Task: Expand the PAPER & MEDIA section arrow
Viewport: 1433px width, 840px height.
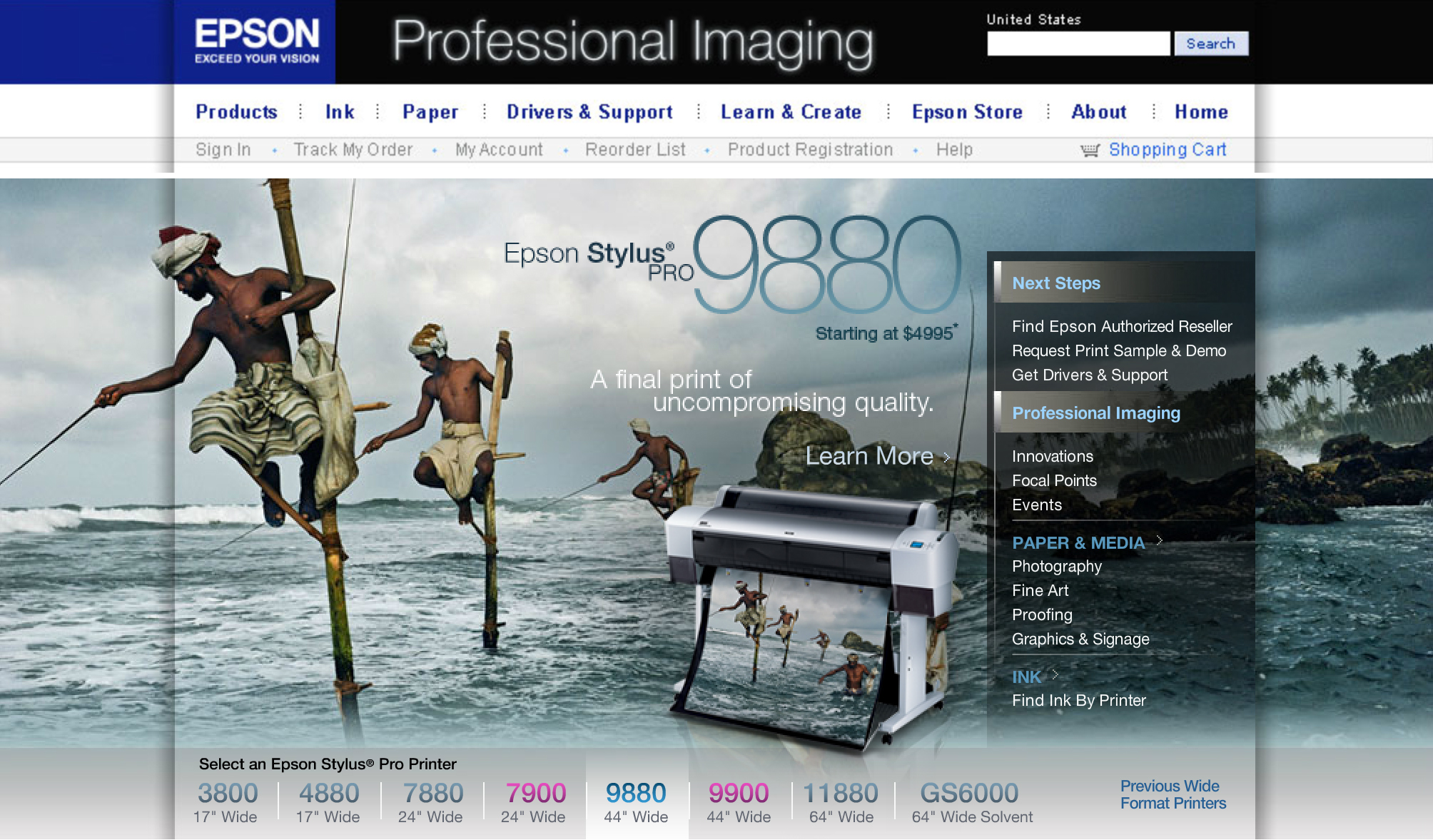Action: click(1160, 540)
